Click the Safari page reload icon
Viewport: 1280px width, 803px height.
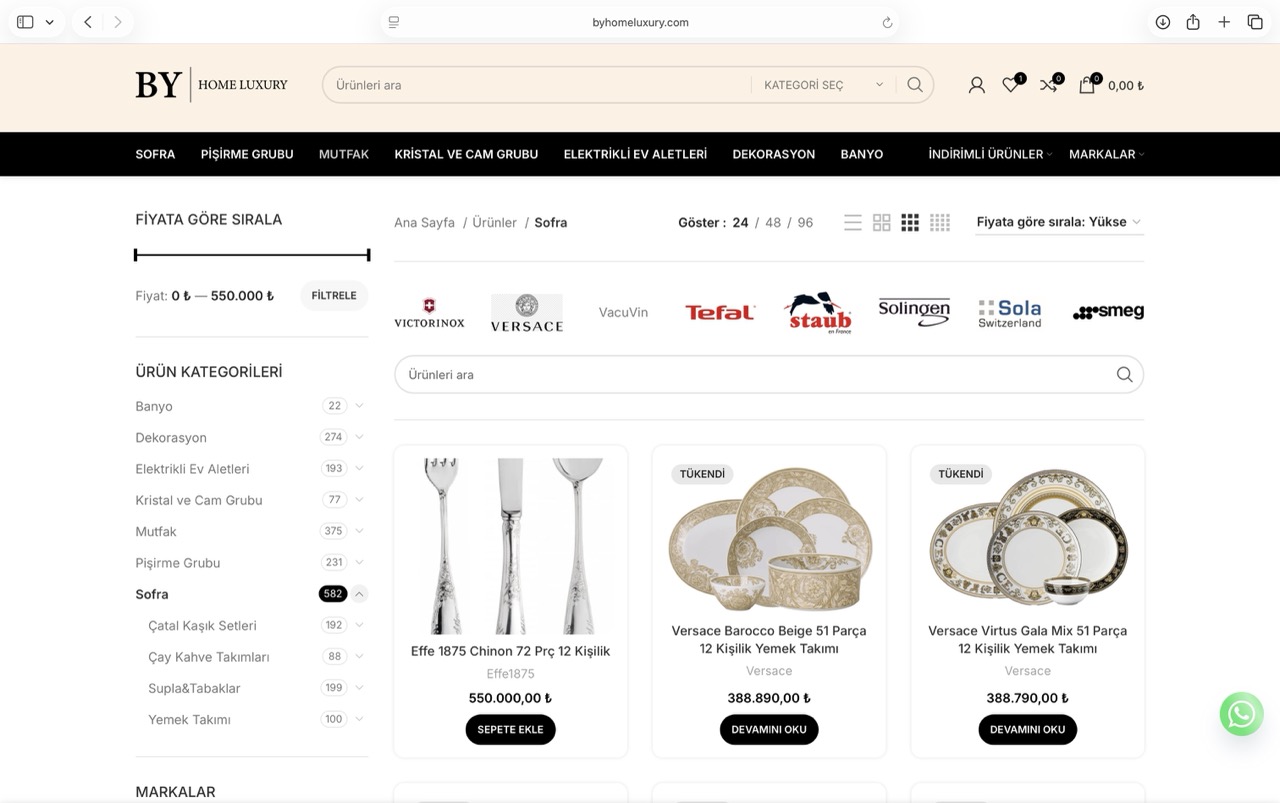point(887,22)
